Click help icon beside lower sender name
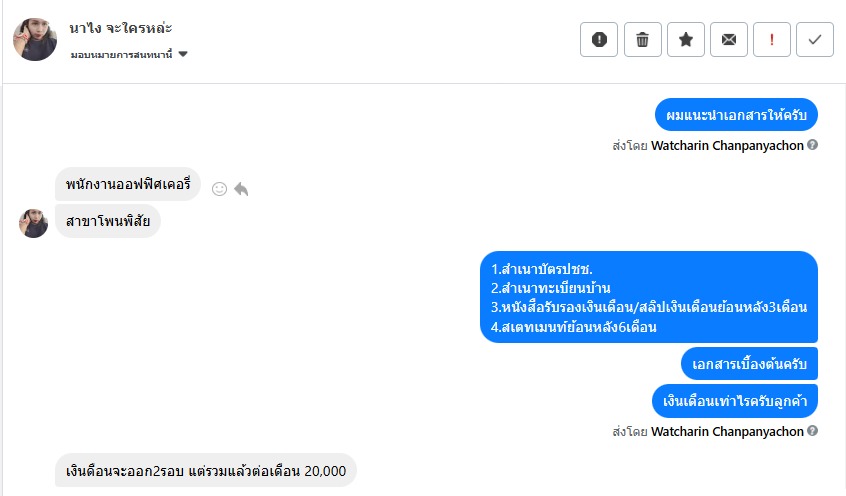The image size is (846, 496). [x=813, y=432]
